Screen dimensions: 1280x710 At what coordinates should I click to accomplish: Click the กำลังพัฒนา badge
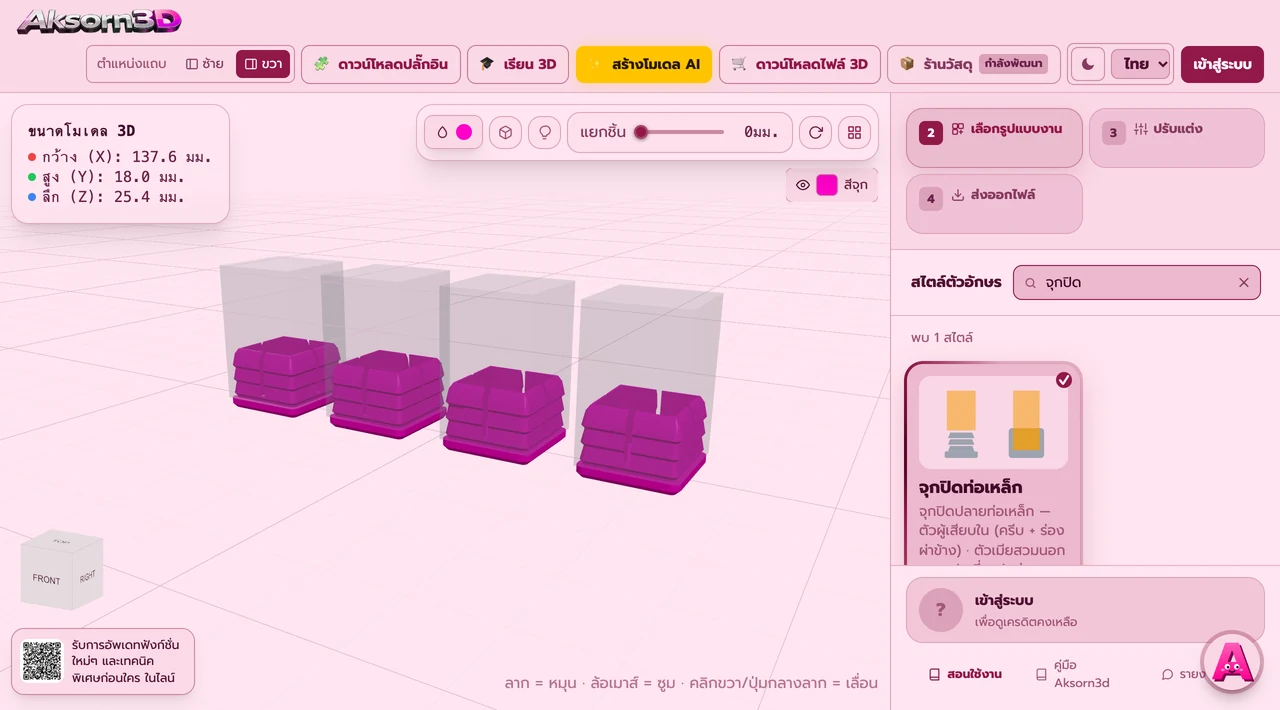click(1014, 64)
